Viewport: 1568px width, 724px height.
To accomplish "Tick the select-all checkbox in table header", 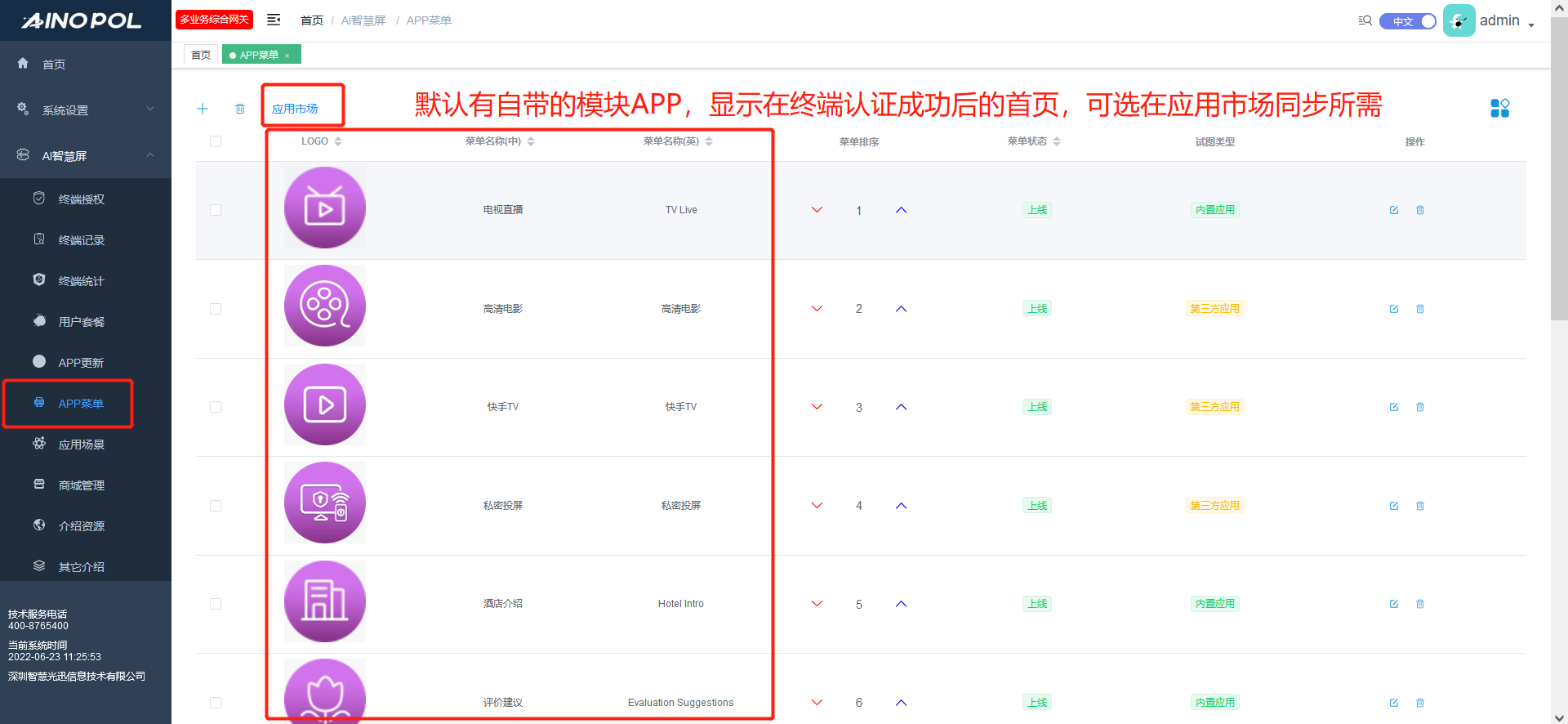I will [x=216, y=141].
